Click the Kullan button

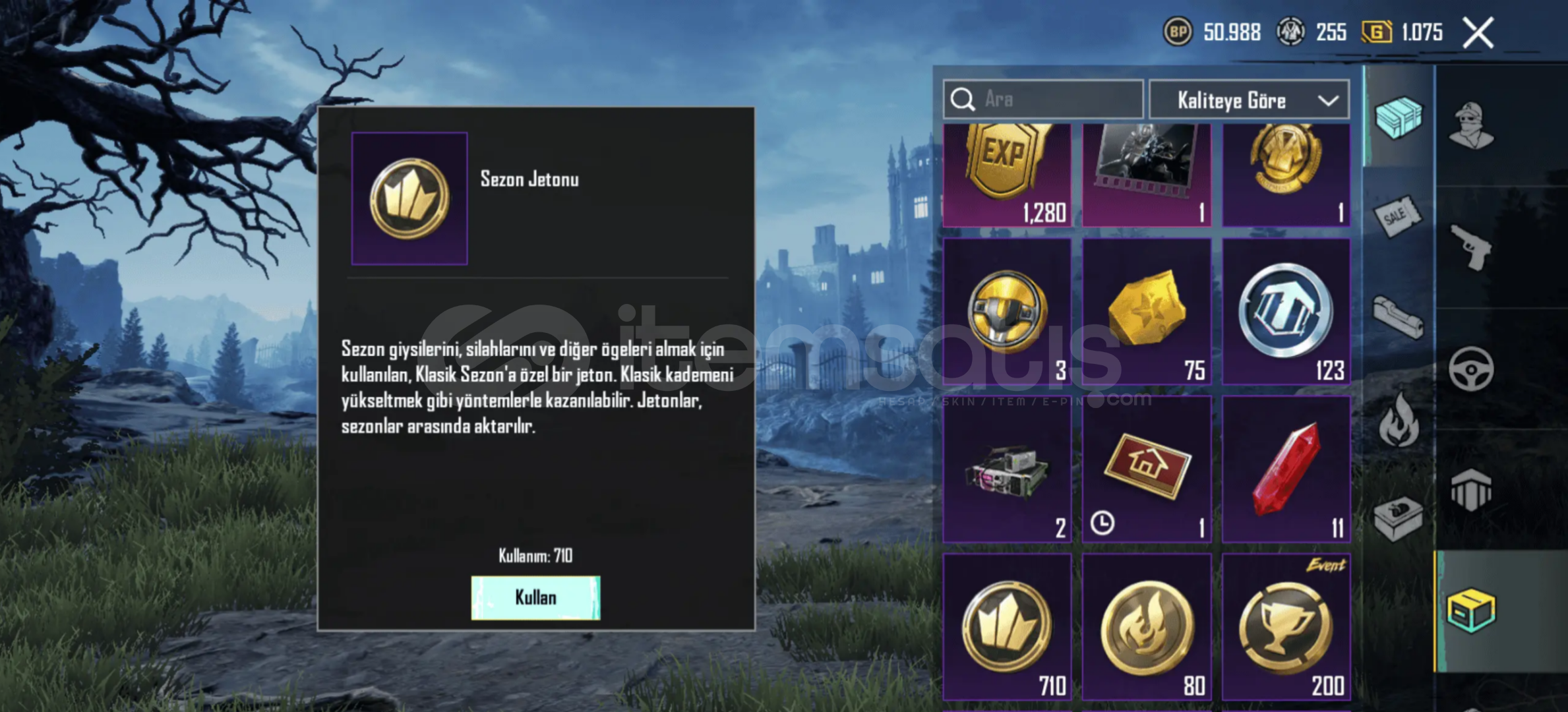point(535,598)
